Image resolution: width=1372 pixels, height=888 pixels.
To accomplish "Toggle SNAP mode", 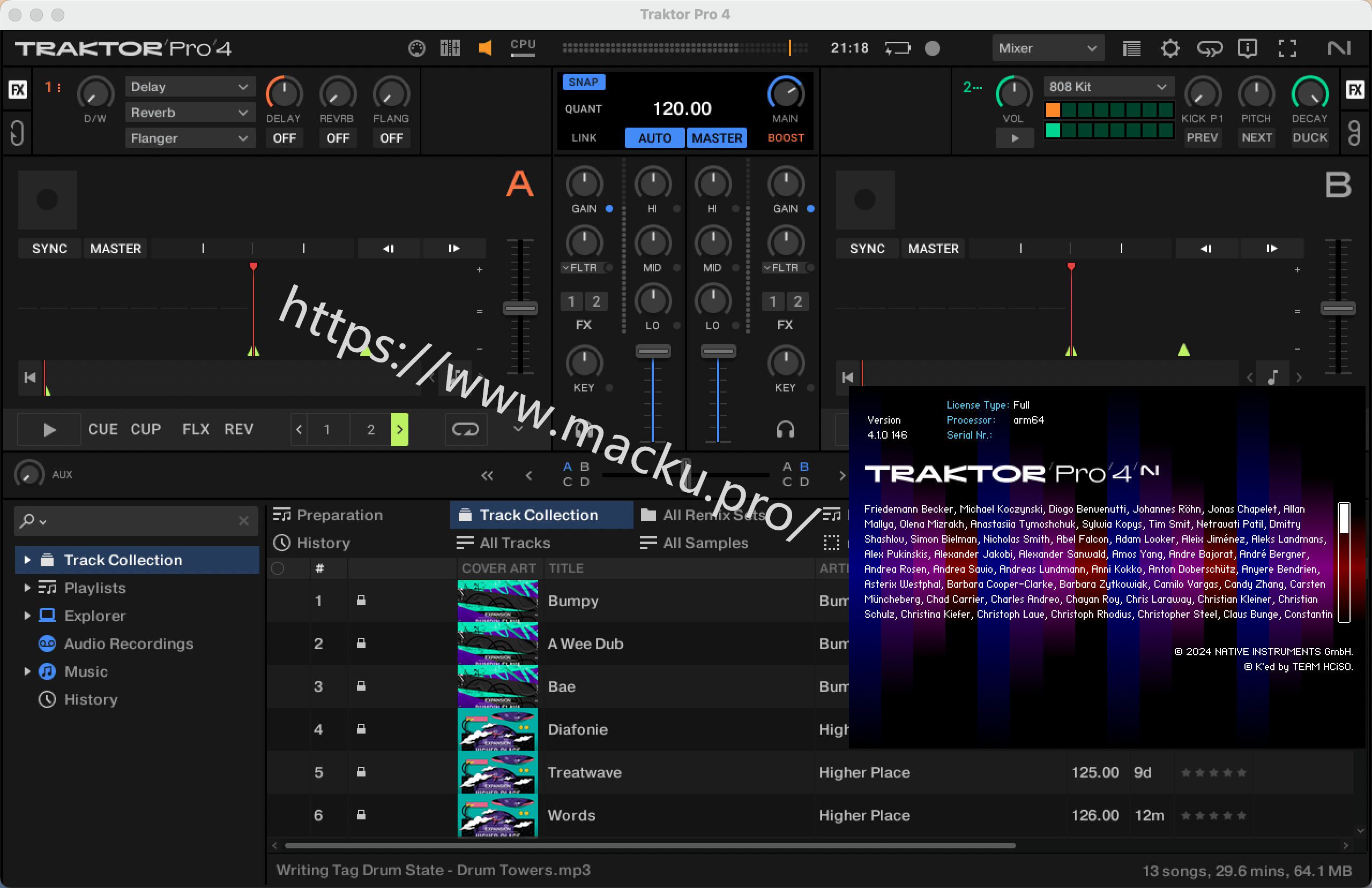I will [x=583, y=82].
